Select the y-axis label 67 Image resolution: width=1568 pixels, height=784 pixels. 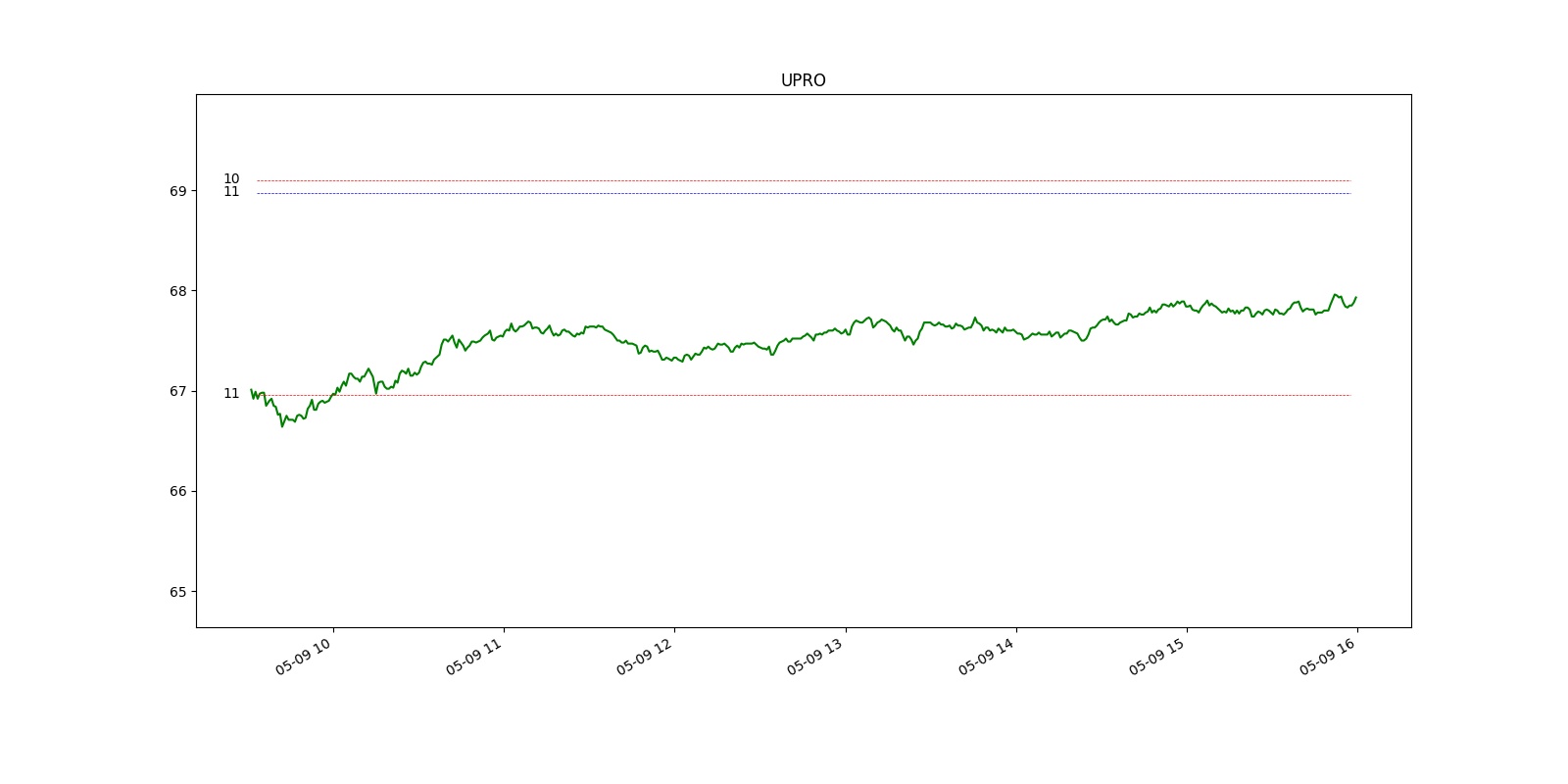coord(177,391)
